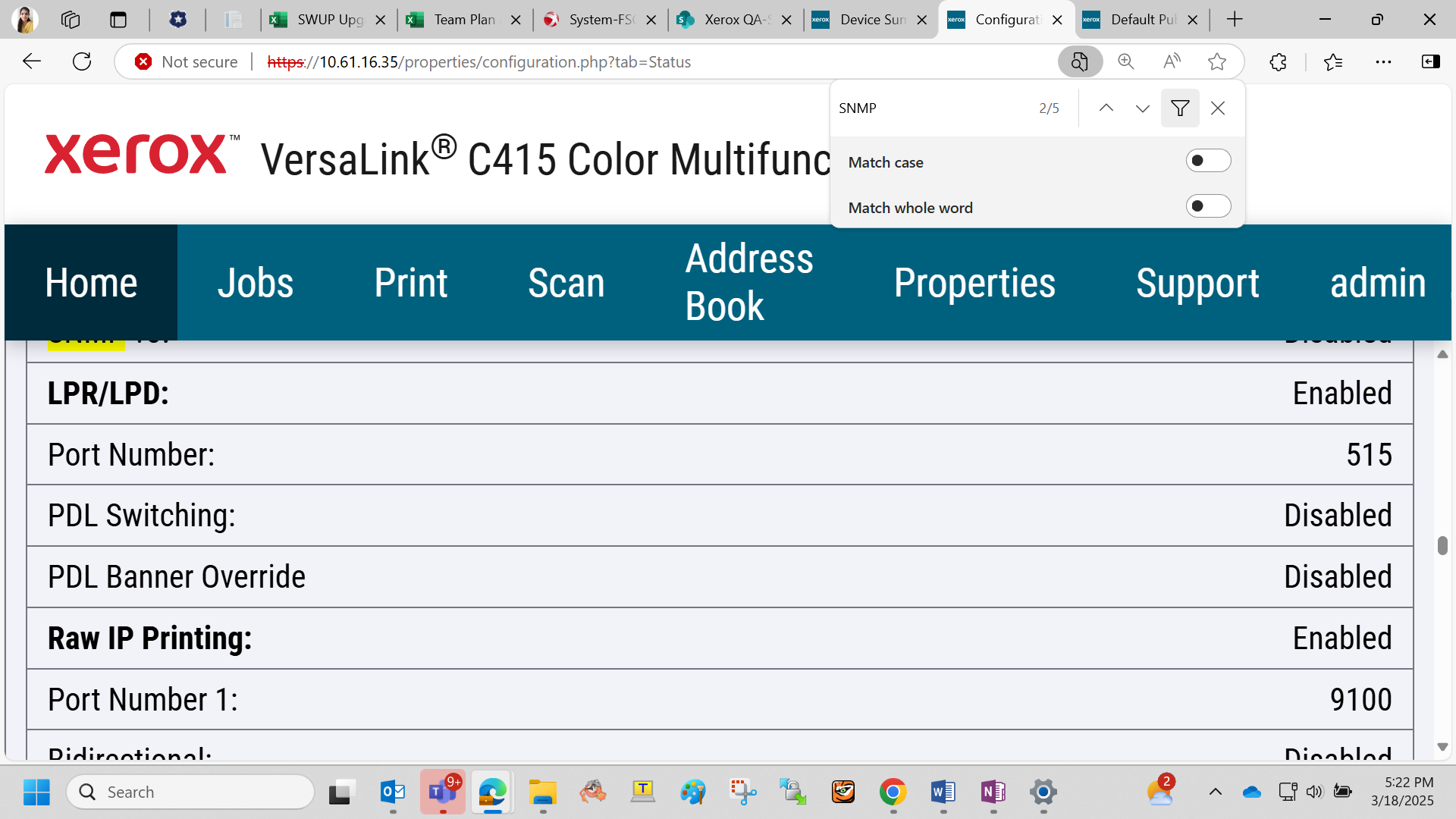Open the Address Book section
The image size is (1456, 819).
[749, 283]
